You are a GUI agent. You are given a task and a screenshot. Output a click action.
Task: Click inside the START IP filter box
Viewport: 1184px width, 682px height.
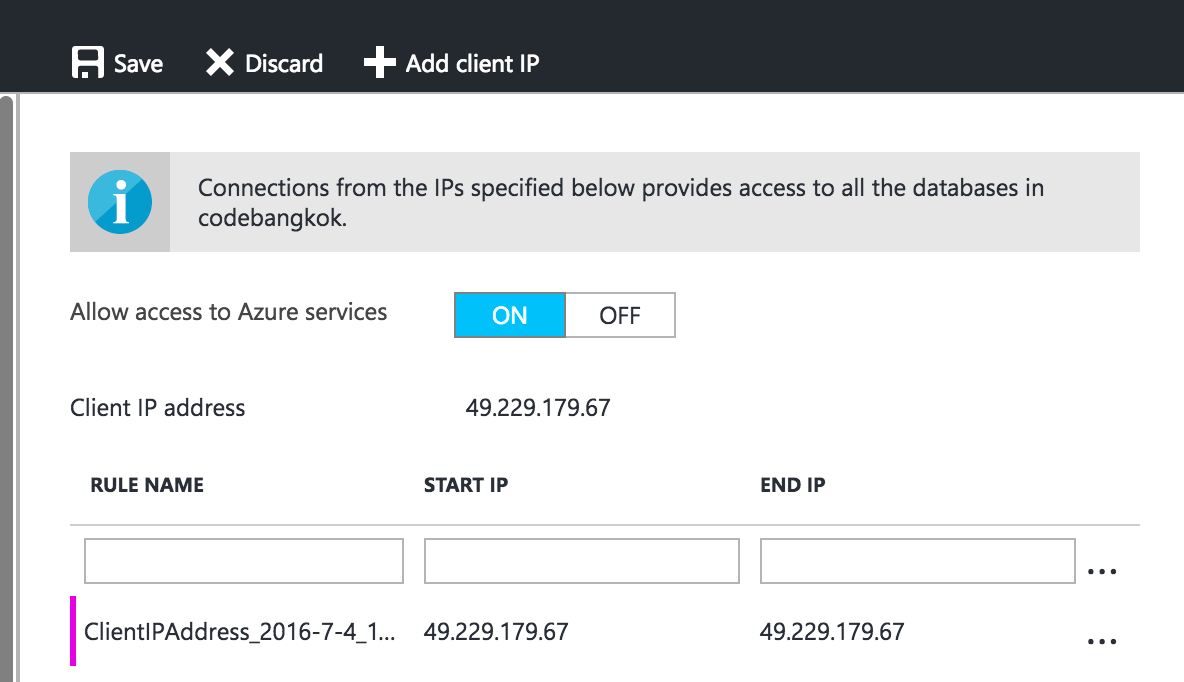581,560
